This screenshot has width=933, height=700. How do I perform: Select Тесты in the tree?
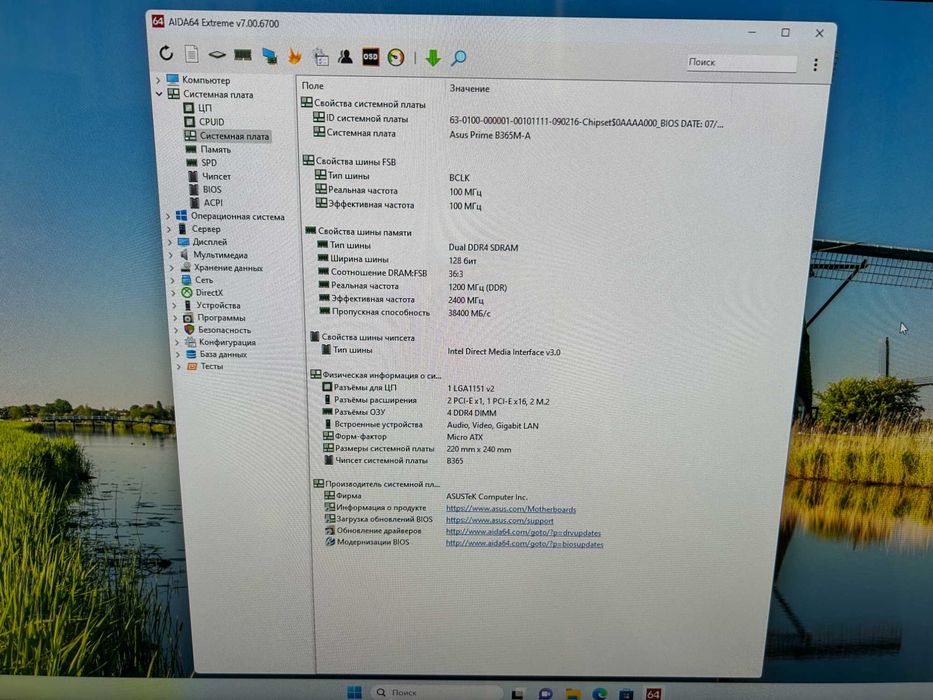pos(212,366)
